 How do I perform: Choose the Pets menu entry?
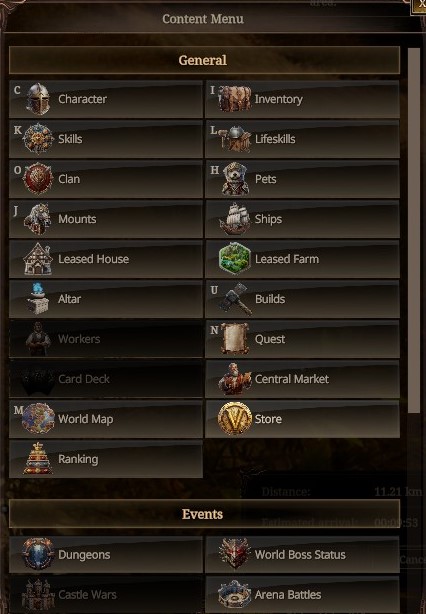click(302, 179)
